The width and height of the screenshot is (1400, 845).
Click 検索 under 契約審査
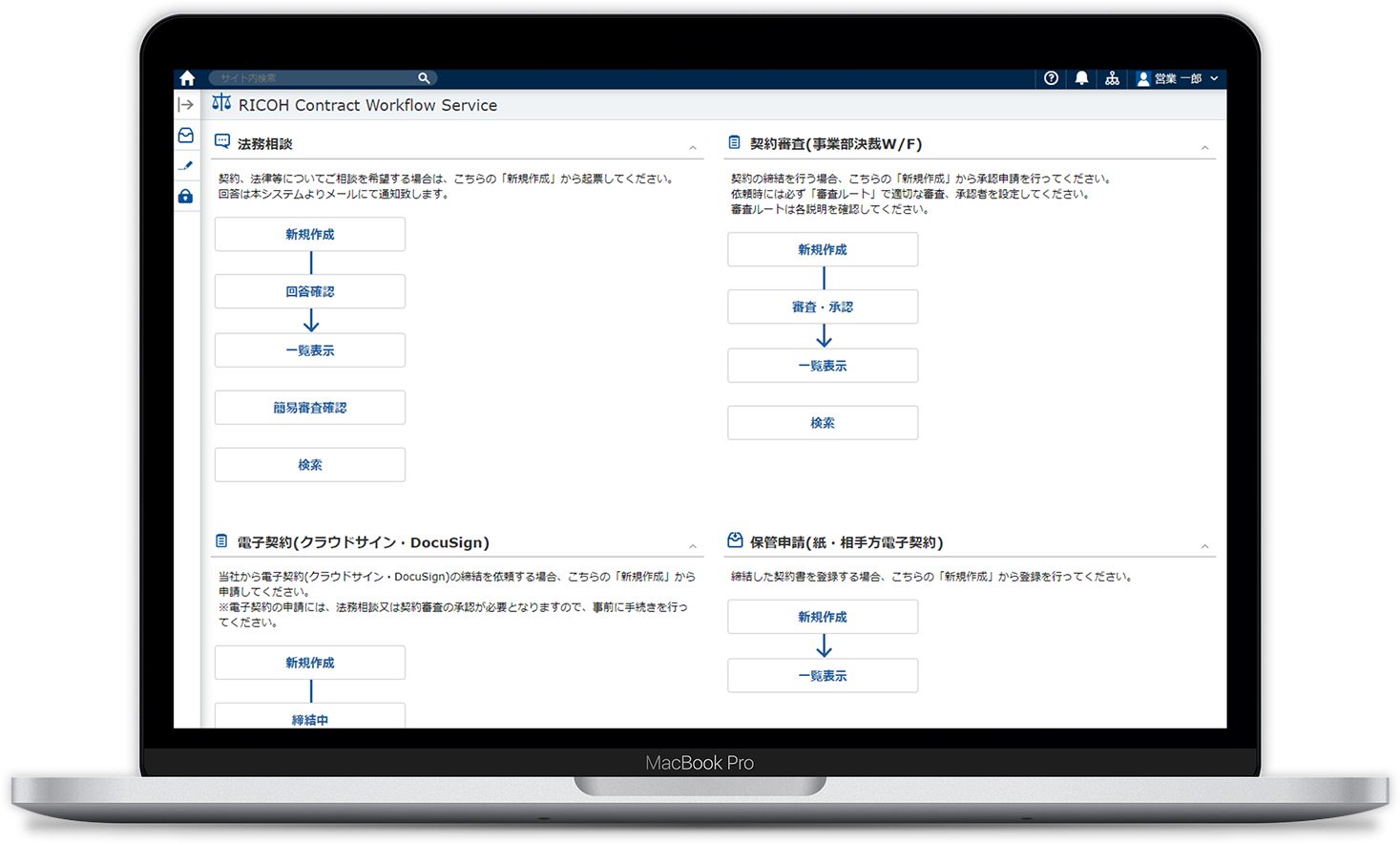click(823, 423)
